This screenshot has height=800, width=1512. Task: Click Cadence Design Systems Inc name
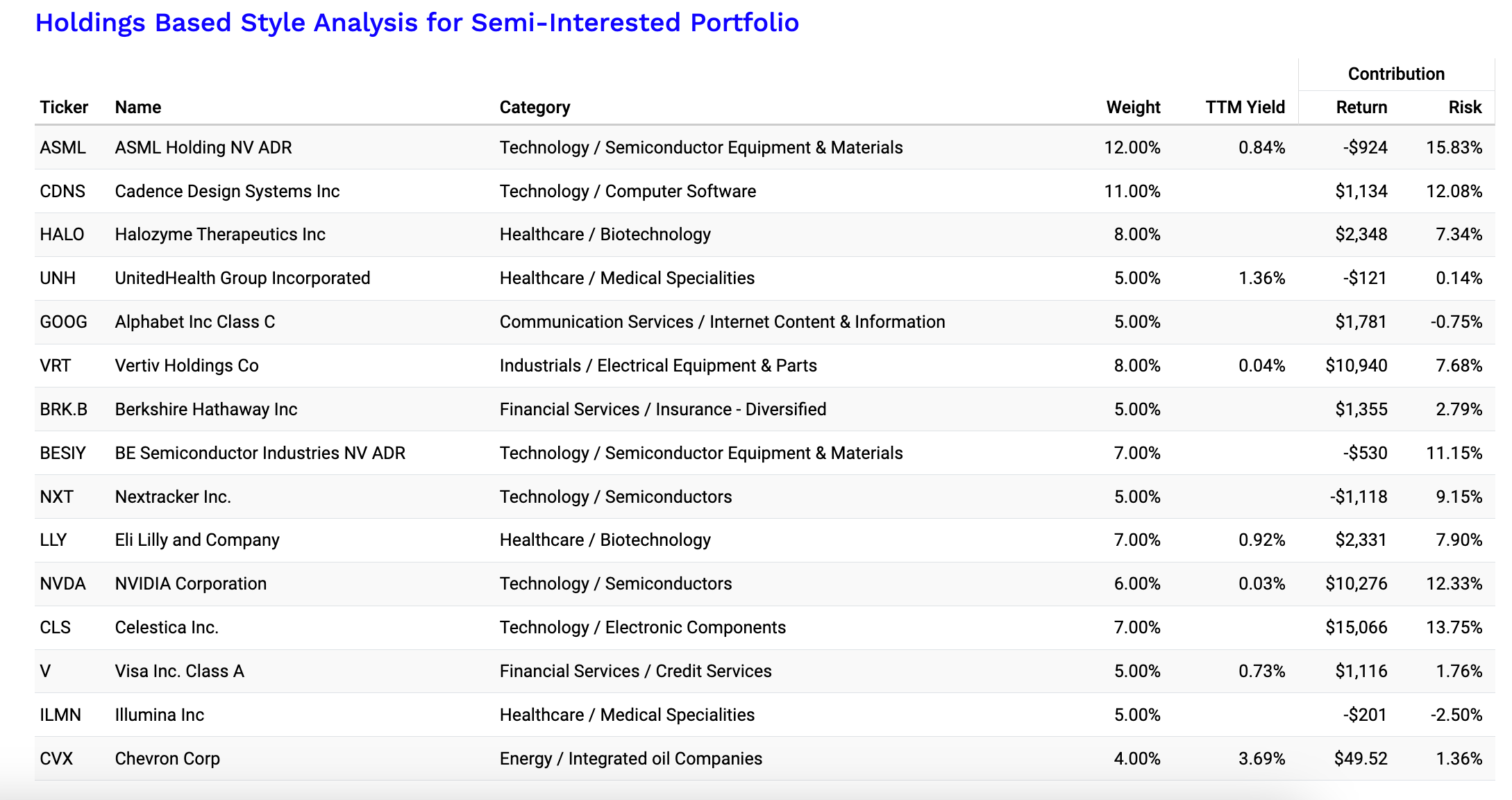click(227, 191)
